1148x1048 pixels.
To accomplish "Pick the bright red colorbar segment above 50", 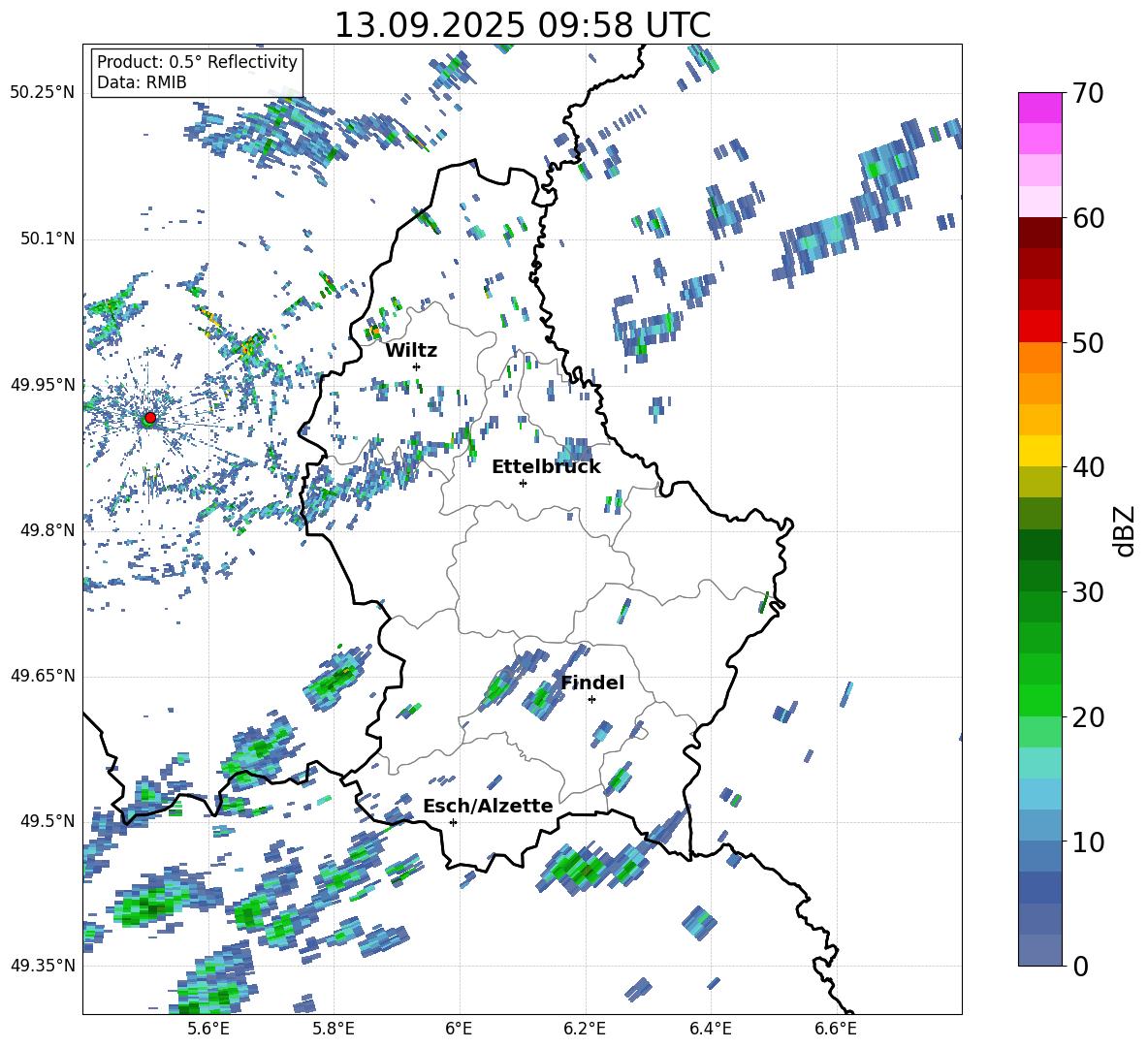I will [1040, 326].
